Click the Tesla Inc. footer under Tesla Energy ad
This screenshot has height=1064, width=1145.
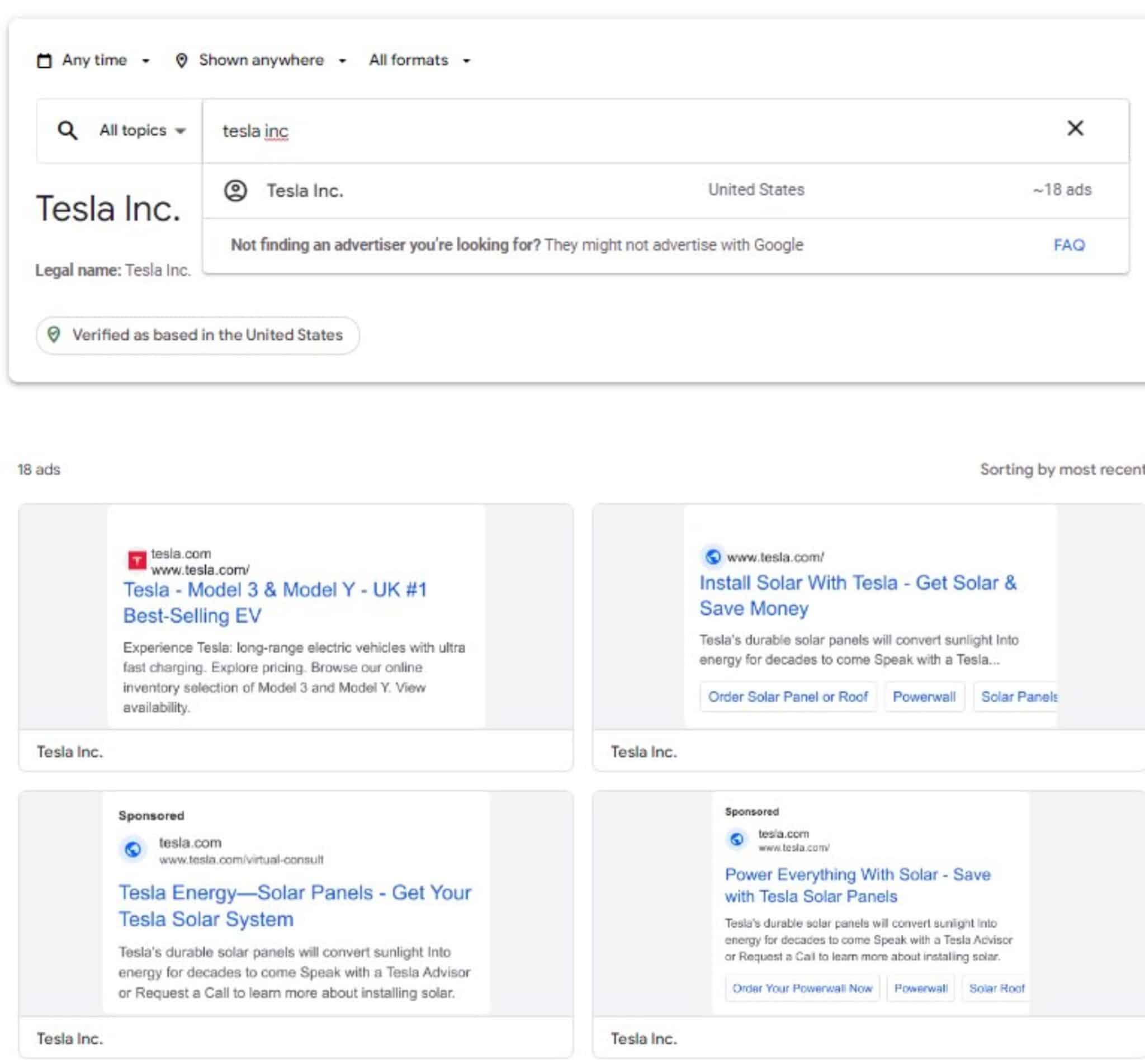70,1038
